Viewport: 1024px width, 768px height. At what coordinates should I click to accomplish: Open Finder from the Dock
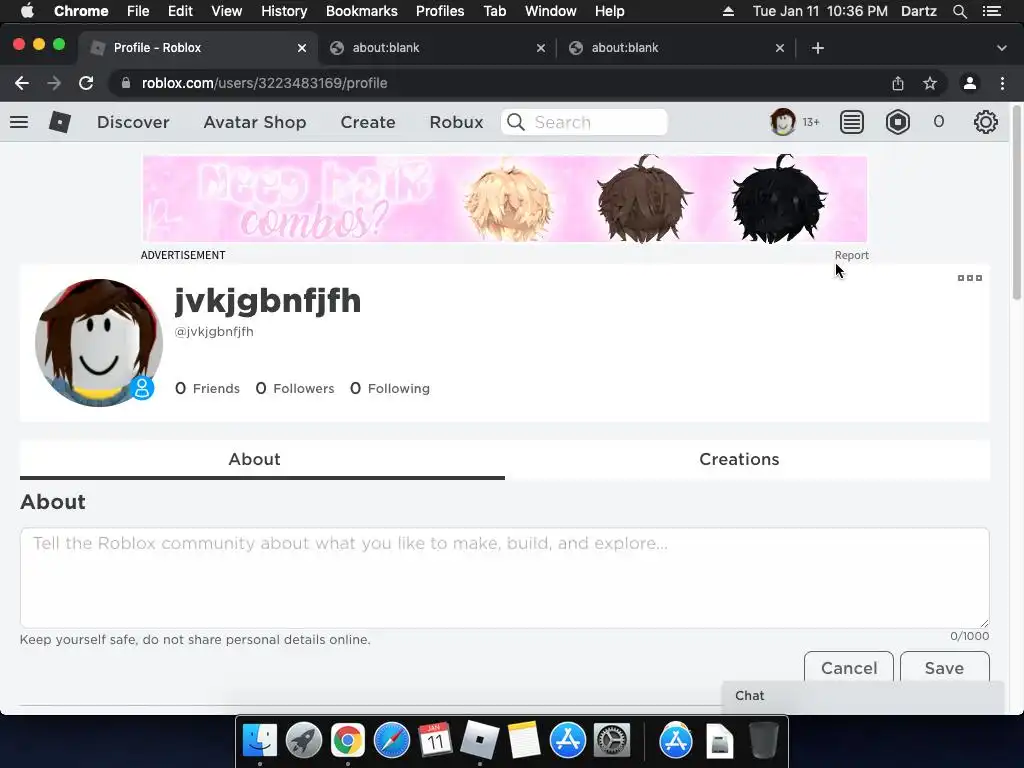tap(260, 741)
